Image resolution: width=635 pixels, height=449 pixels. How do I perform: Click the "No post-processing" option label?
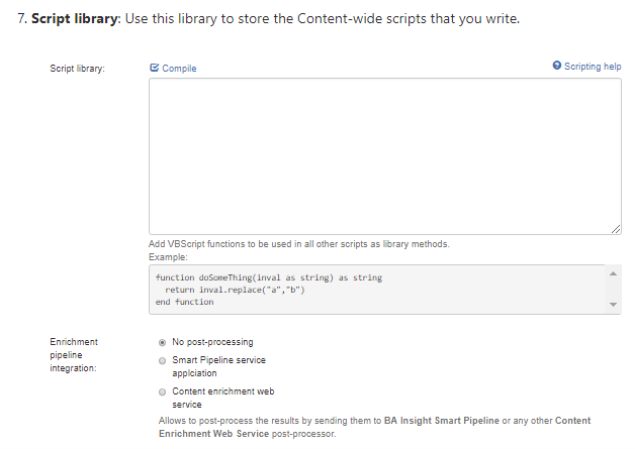pyautogui.click(x=213, y=342)
